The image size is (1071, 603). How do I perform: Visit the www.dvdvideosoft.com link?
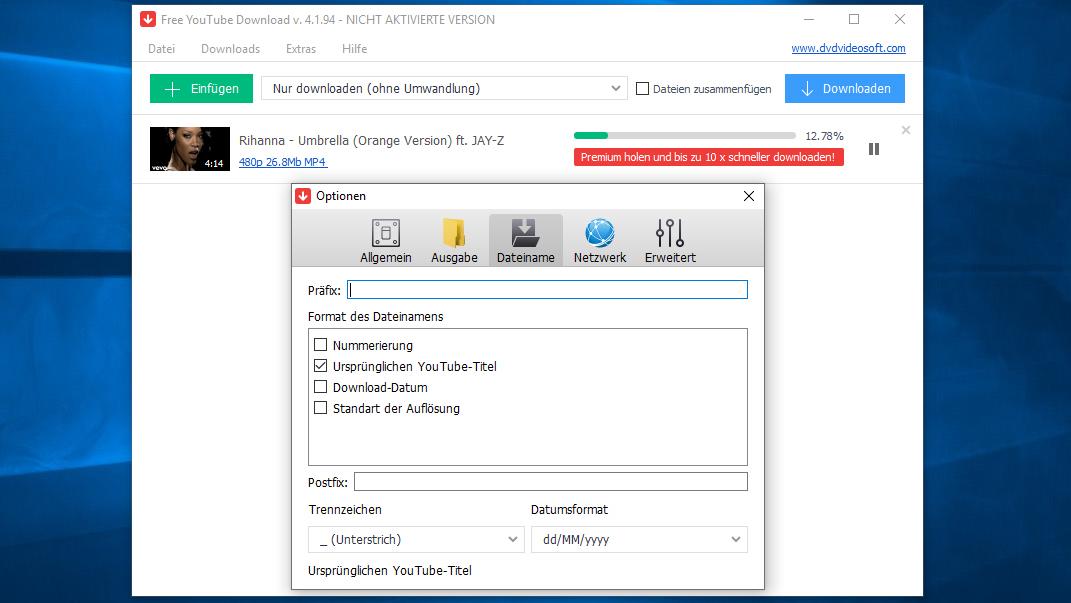[848, 48]
